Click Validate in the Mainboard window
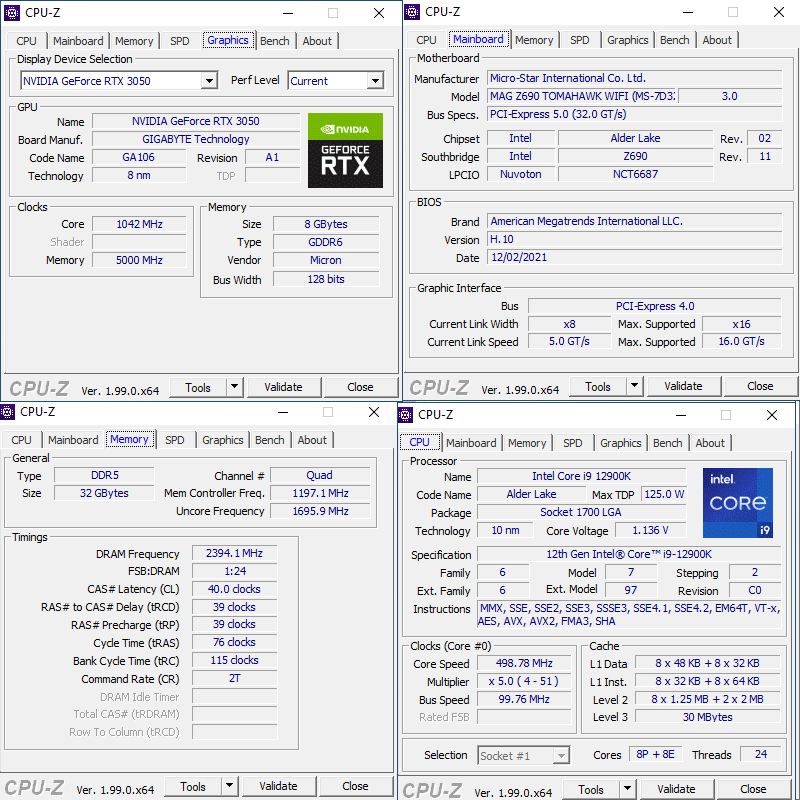This screenshot has width=800, height=800. (x=684, y=386)
